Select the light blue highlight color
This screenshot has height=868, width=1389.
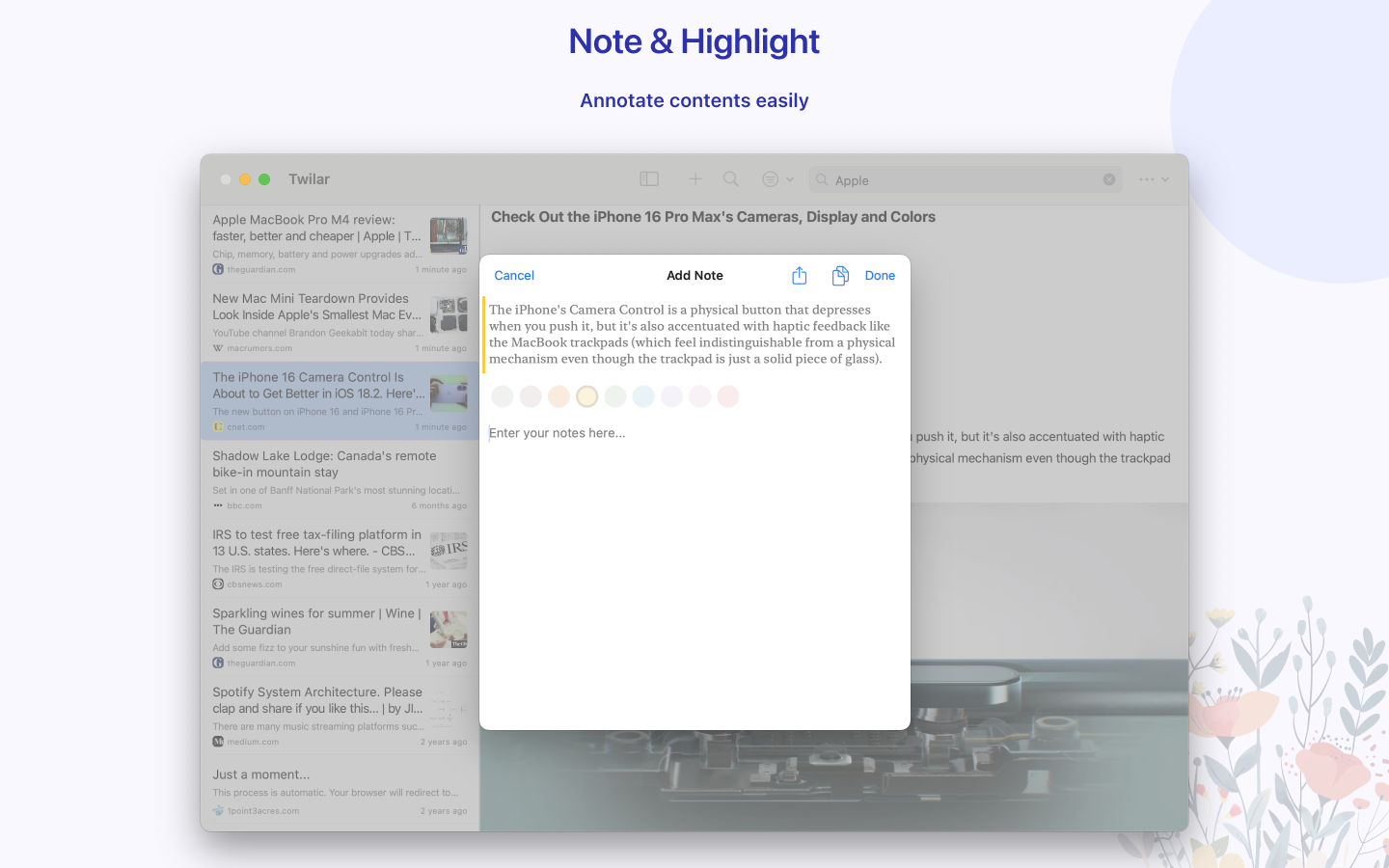click(x=643, y=396)
